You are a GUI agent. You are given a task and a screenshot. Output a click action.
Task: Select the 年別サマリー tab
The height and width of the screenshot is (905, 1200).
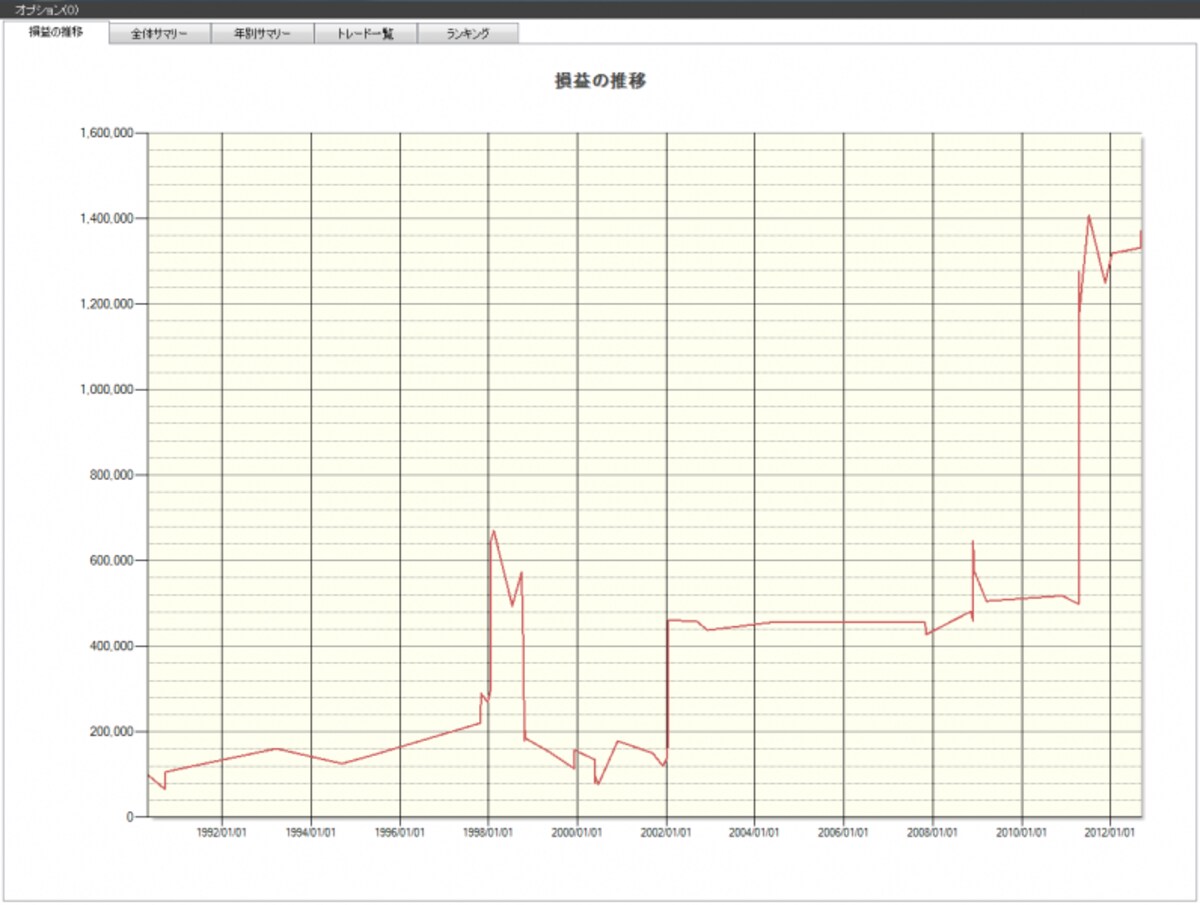pyautogui.click(x=262, y=33)
